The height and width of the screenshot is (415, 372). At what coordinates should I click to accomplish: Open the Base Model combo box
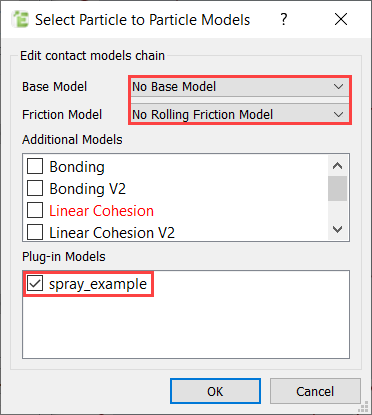click(240, 87)
